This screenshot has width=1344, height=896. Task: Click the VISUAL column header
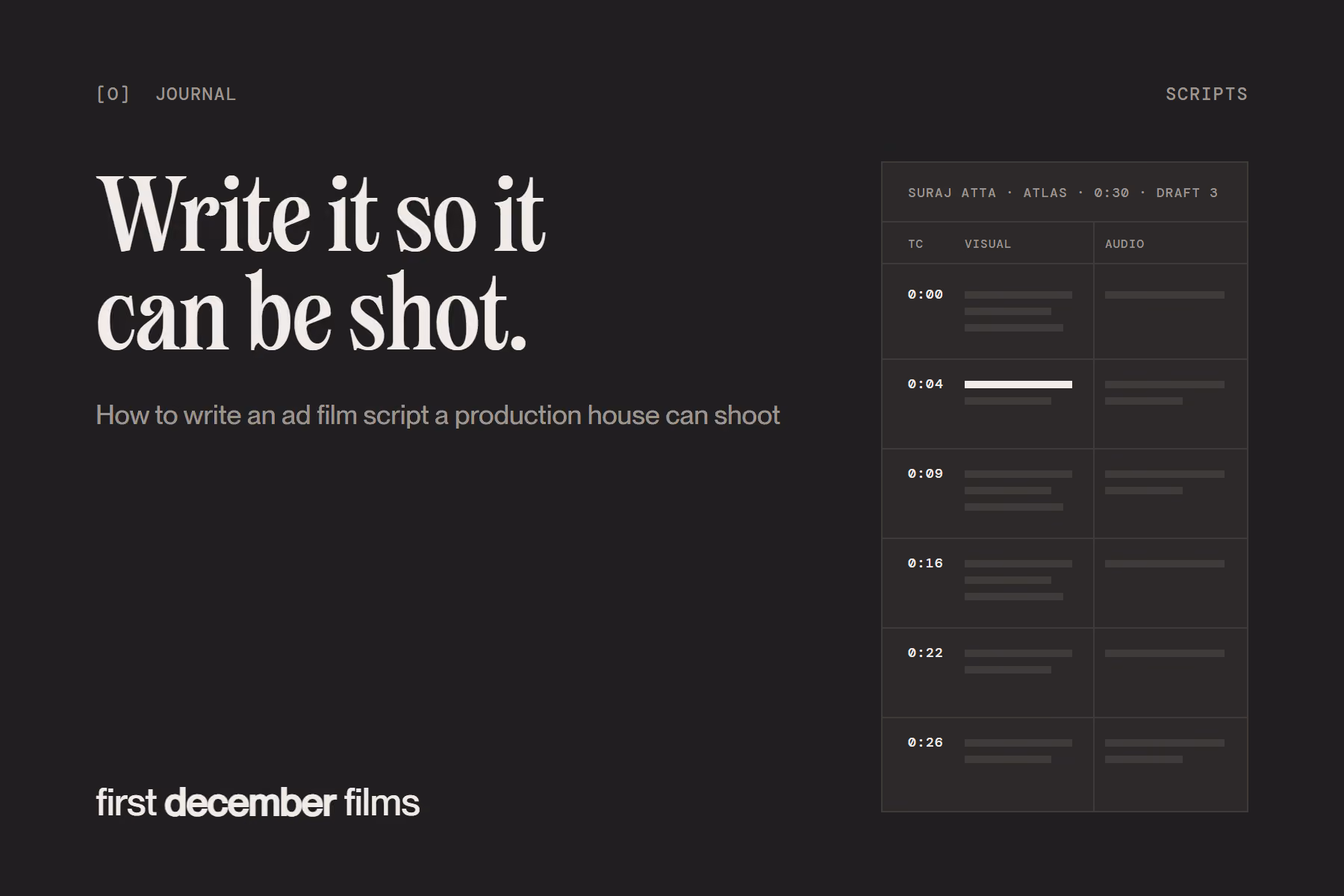click(x=987, y=244)
